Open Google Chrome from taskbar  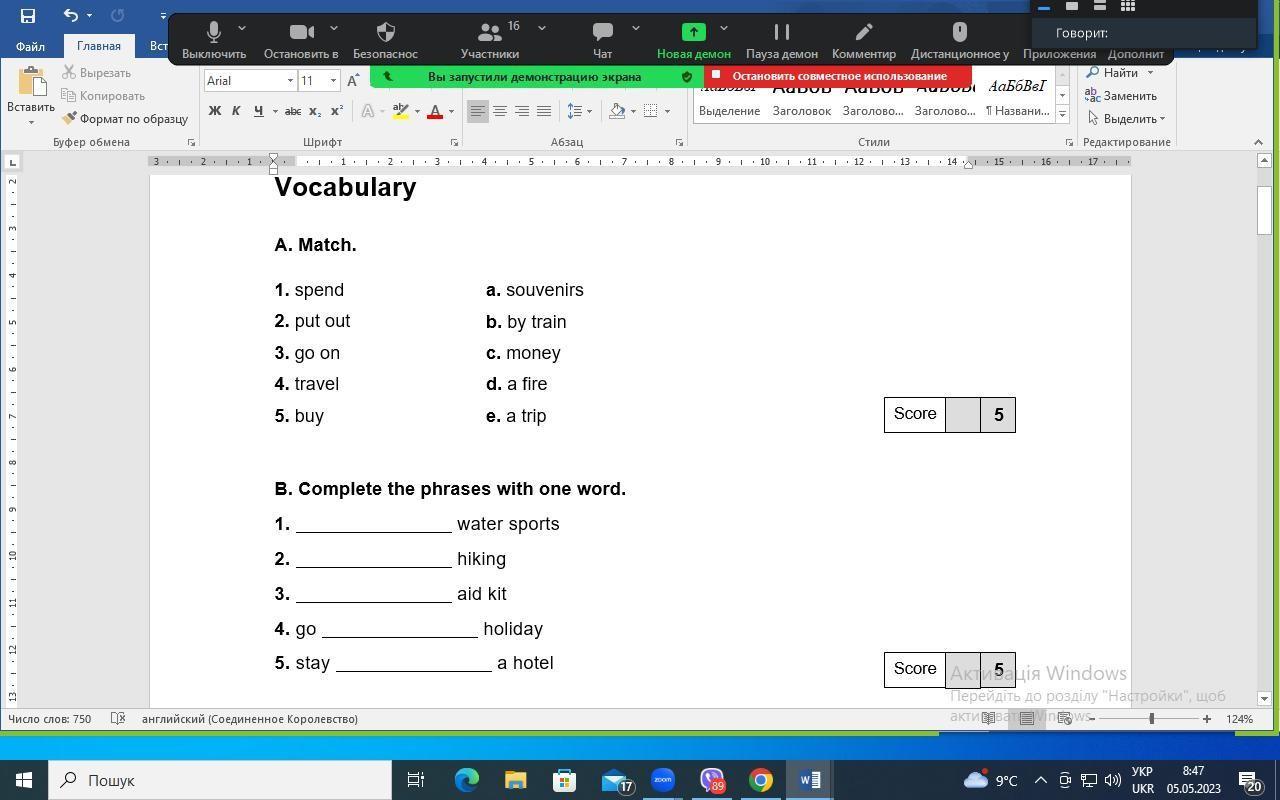(x=761, y=780)
